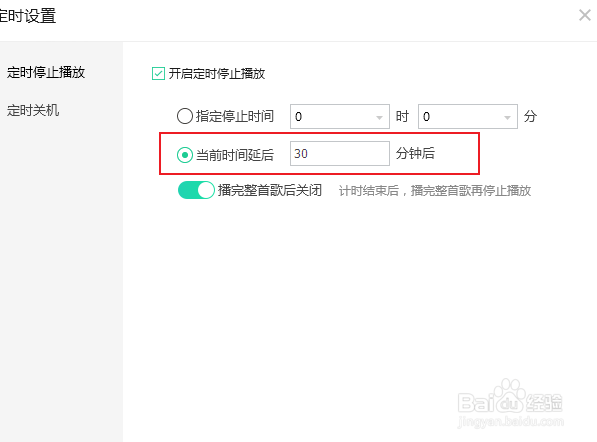Open the minute dropdown before 分
This screenshot has height=442, width=597.
[x=468, y=116]
